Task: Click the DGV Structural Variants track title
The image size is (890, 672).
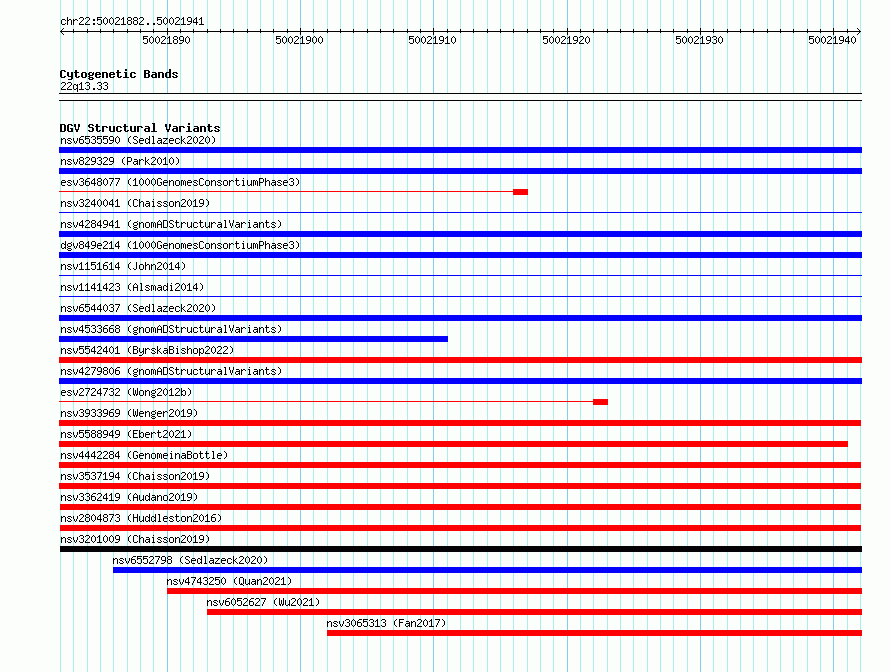Action: point(140,128)
